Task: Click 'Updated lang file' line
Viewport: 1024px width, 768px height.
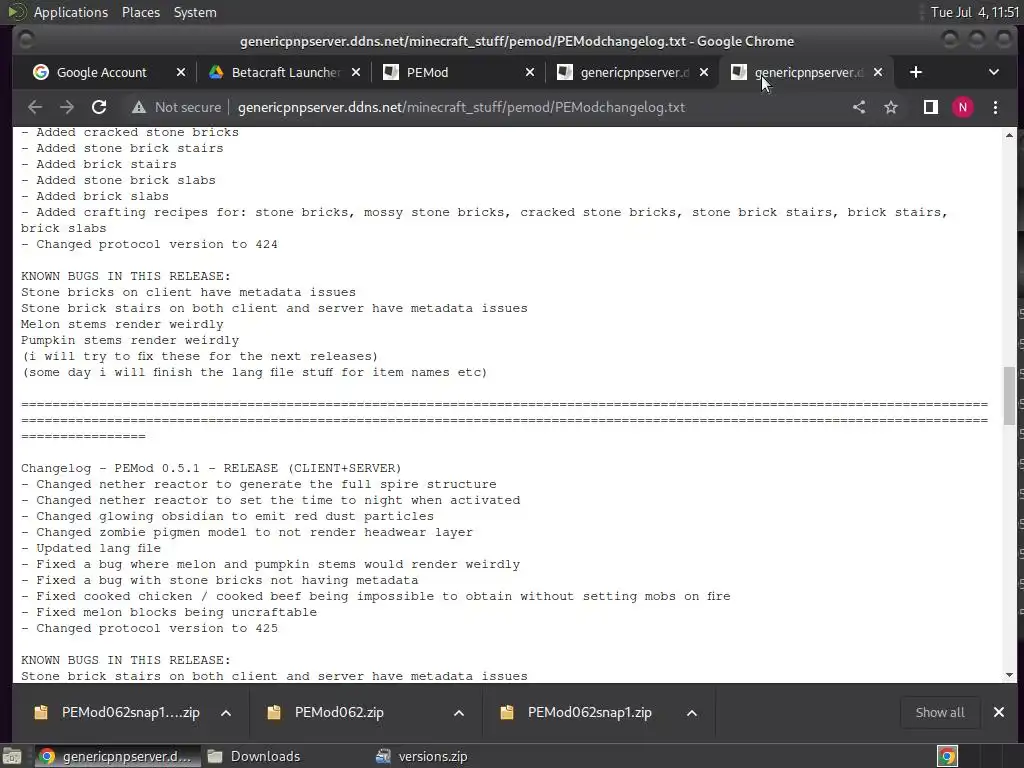Action: [x=91, y=549]
